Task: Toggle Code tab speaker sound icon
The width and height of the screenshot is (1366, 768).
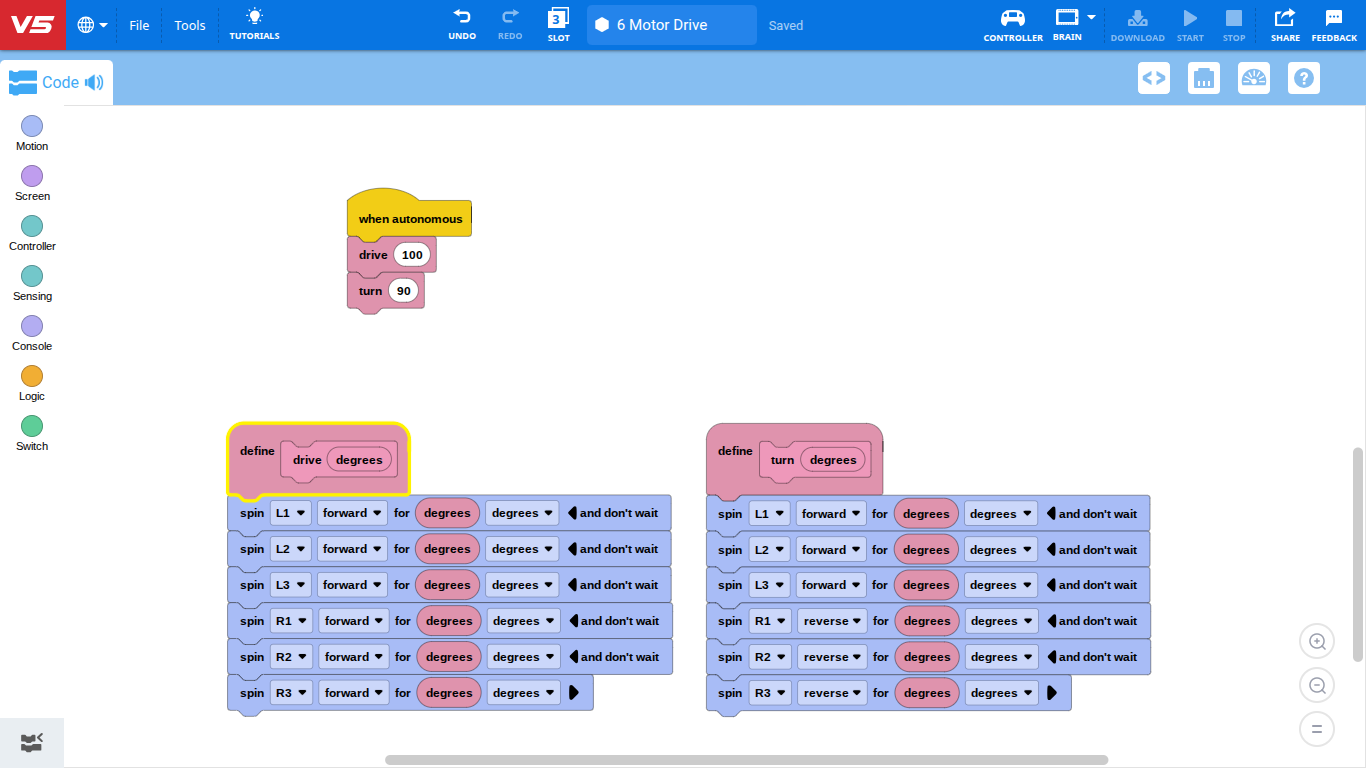Action: (94, 83)
